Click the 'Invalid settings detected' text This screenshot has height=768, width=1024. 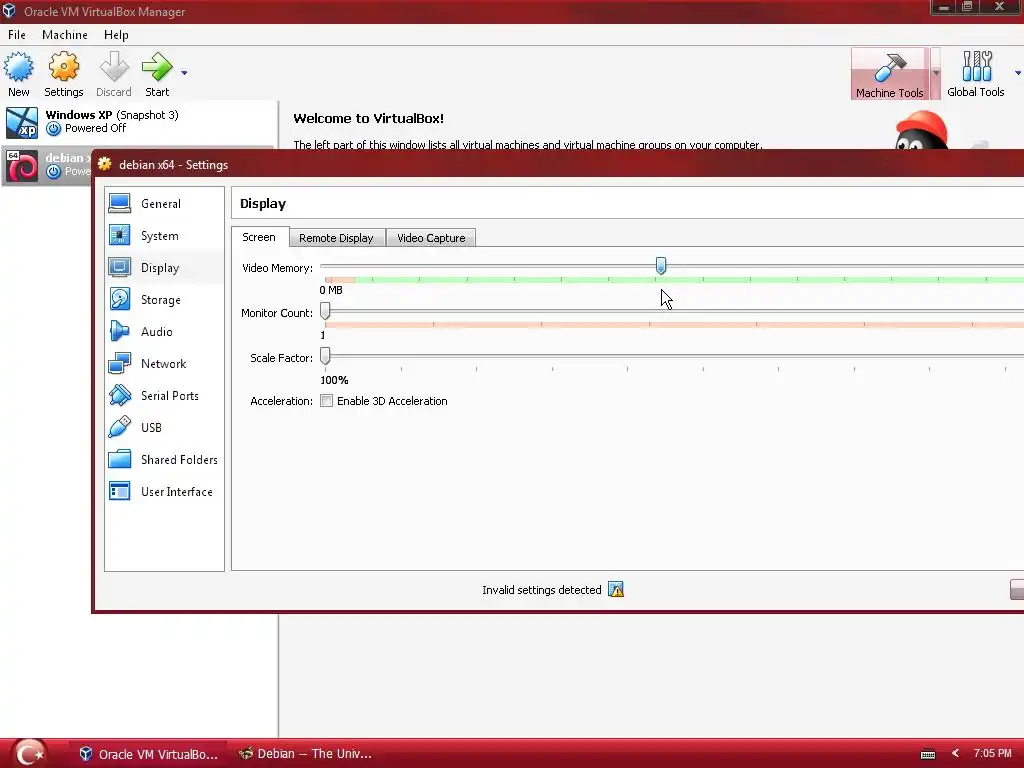541,590
